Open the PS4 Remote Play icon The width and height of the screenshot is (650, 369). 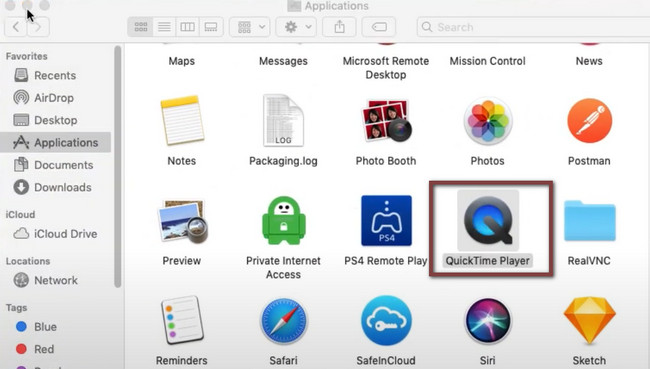point(386,221)
